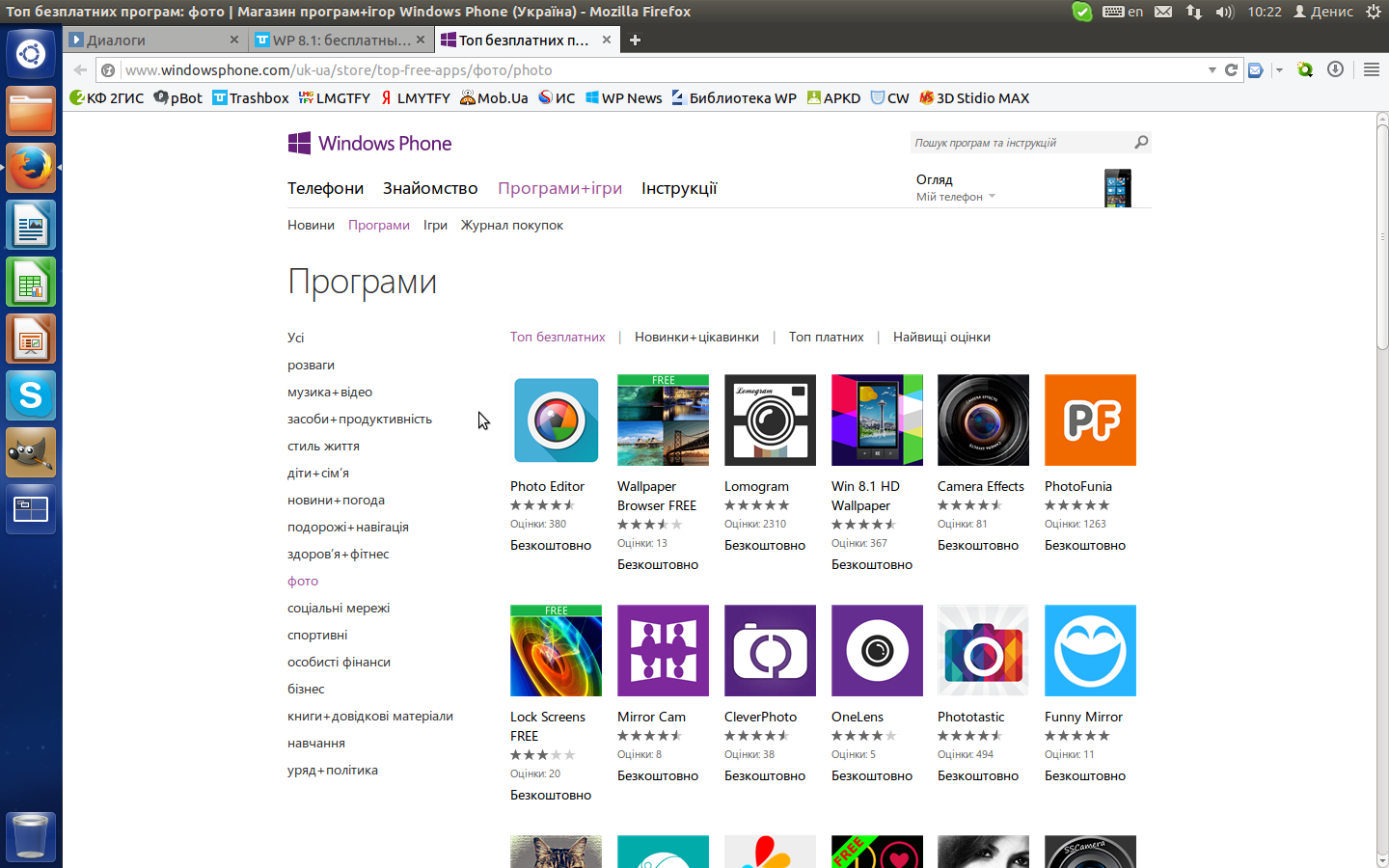Image resolution: width=1389 pixels, height=868 pixels.
Task: Open the Photo Editor app icon
Action: coord(556,420)
